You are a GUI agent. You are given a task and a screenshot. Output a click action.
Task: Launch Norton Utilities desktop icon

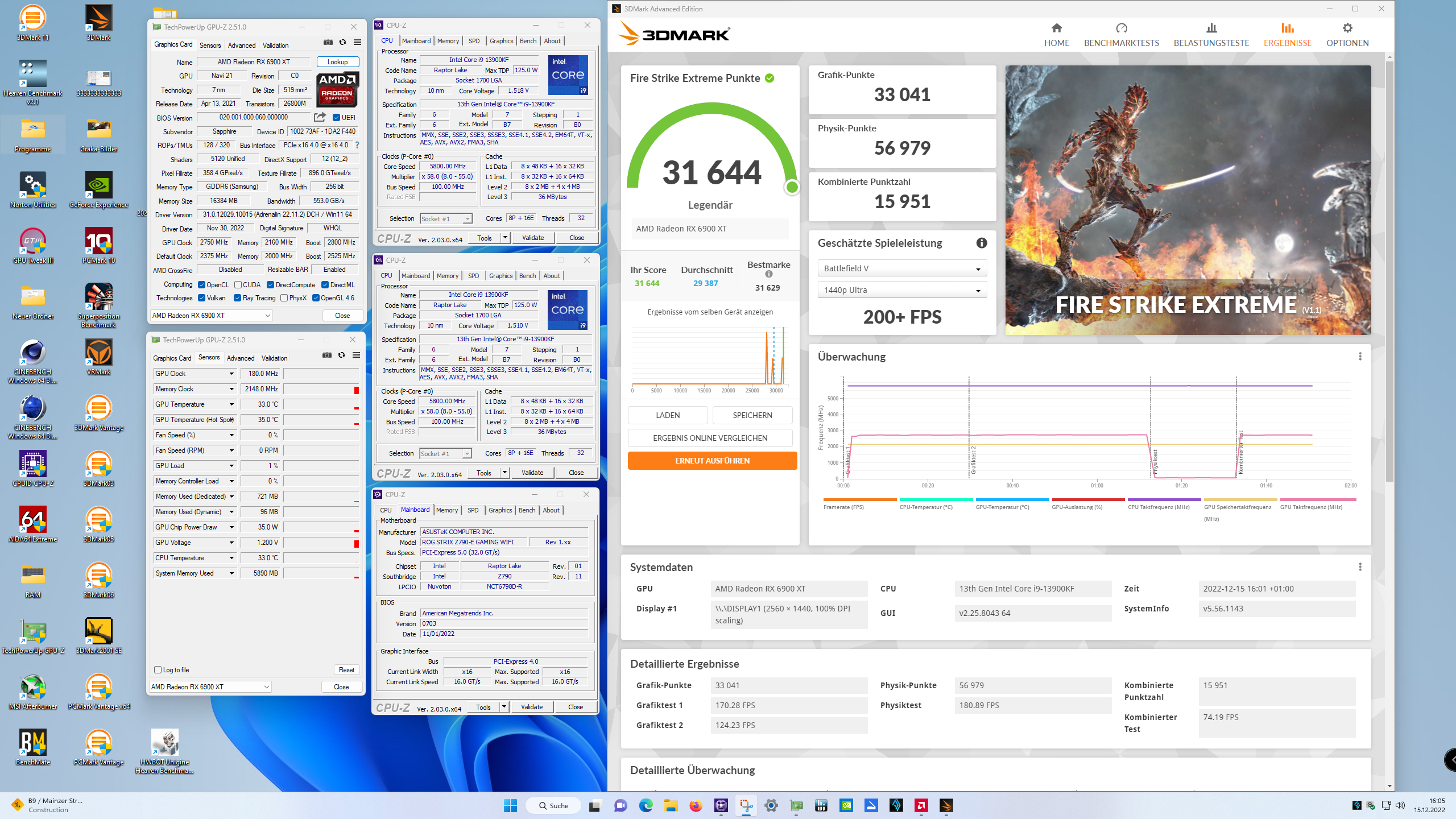click(x=32, y=191)
